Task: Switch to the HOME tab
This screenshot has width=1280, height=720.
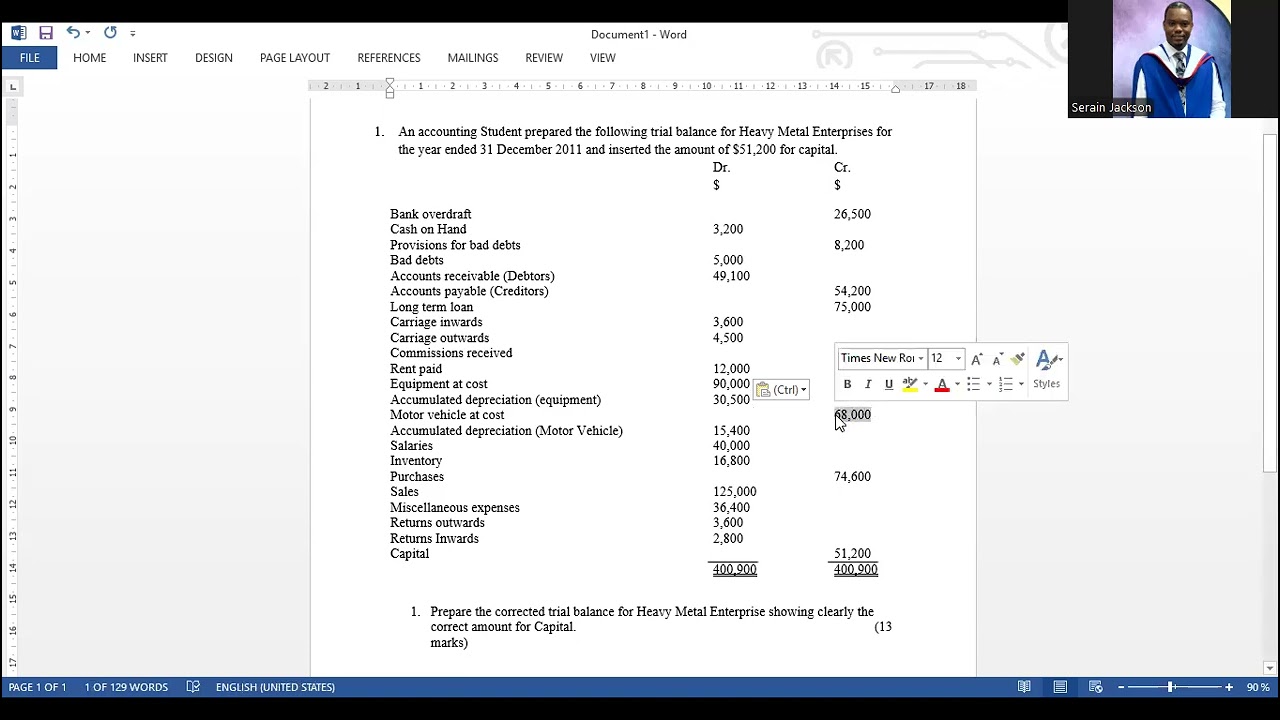Action: pos(89,58)
